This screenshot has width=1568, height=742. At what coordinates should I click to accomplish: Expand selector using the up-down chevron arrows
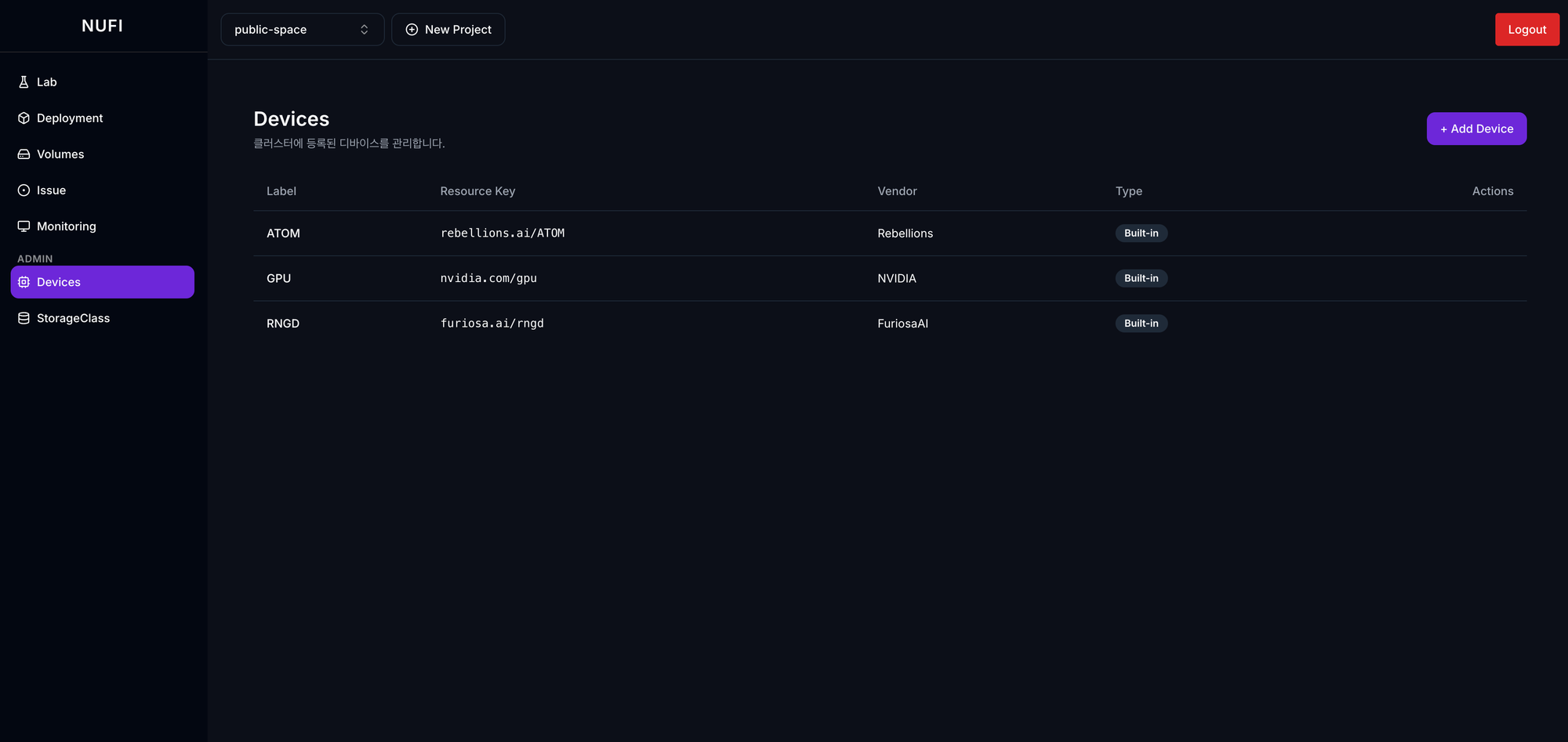(365, 30)
